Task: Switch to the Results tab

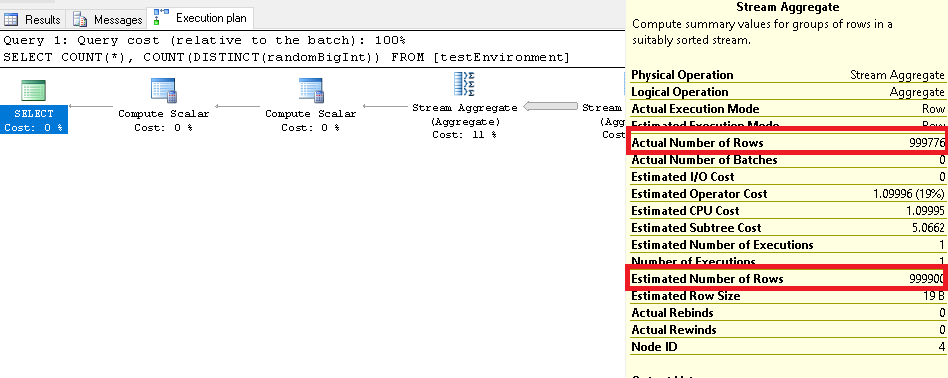Action: pos(33,19)
